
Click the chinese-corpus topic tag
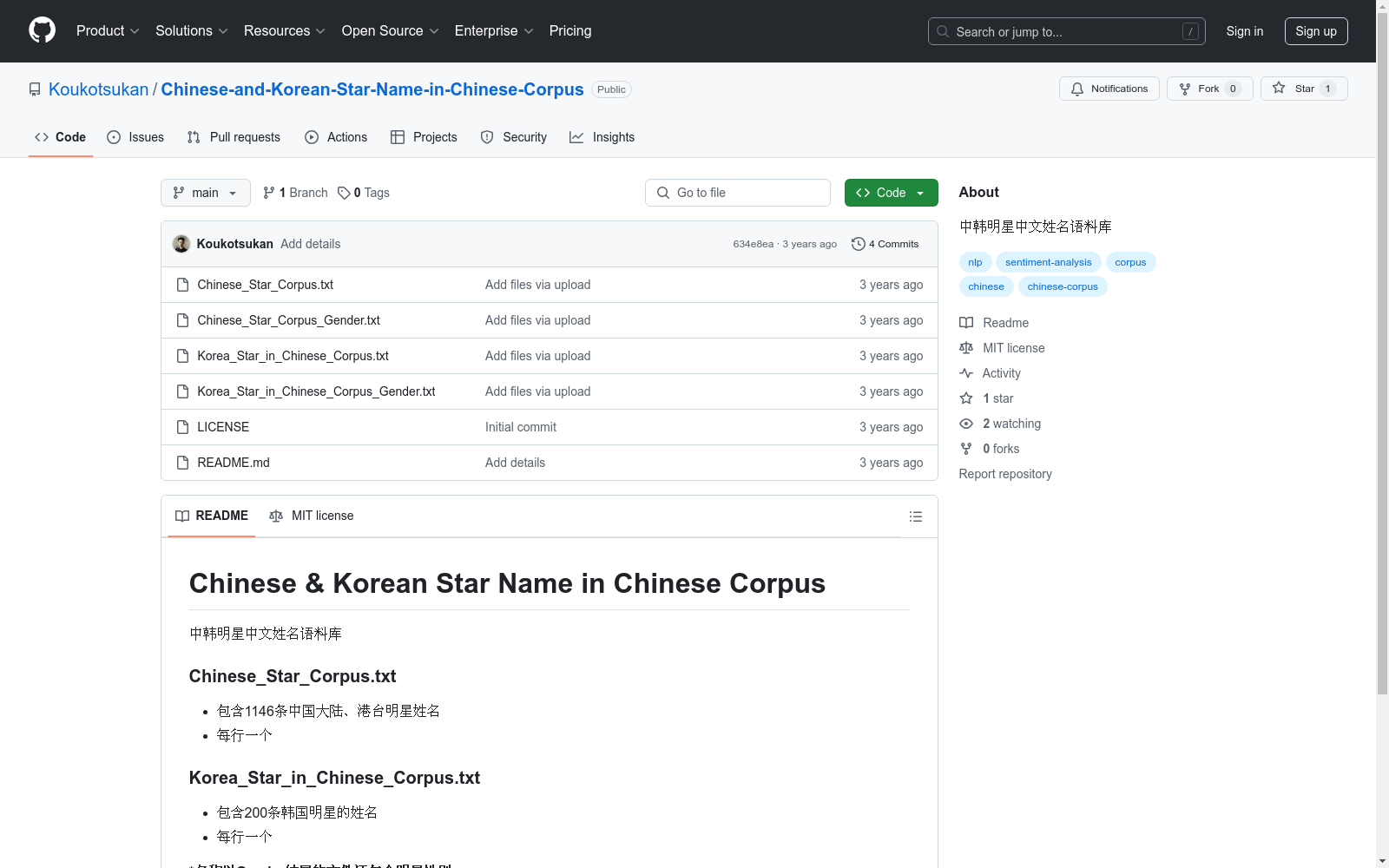click(x=1063, y=286)
